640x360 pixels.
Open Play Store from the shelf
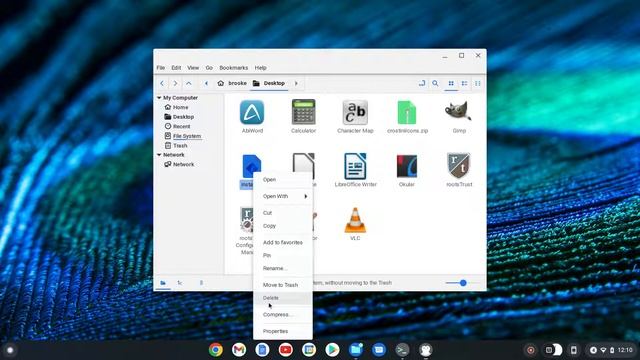pos(332,350)
